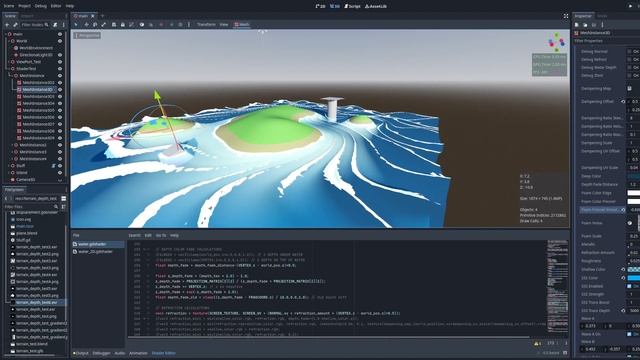Switch to Shader Editor bottom tab
Viewport: 640px width, 360px height.
click(x=164, y=353)
